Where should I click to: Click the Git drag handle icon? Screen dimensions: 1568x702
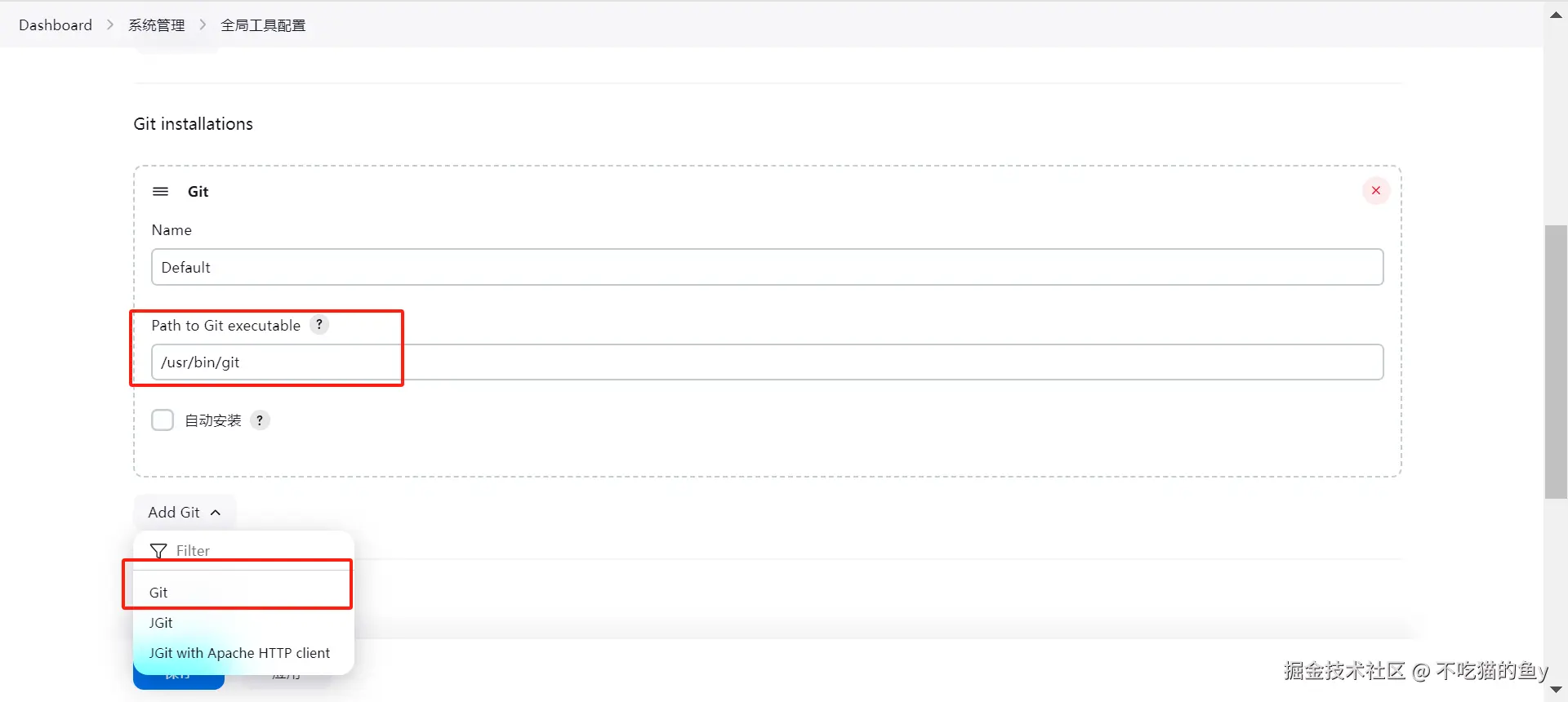pos(160,192)
